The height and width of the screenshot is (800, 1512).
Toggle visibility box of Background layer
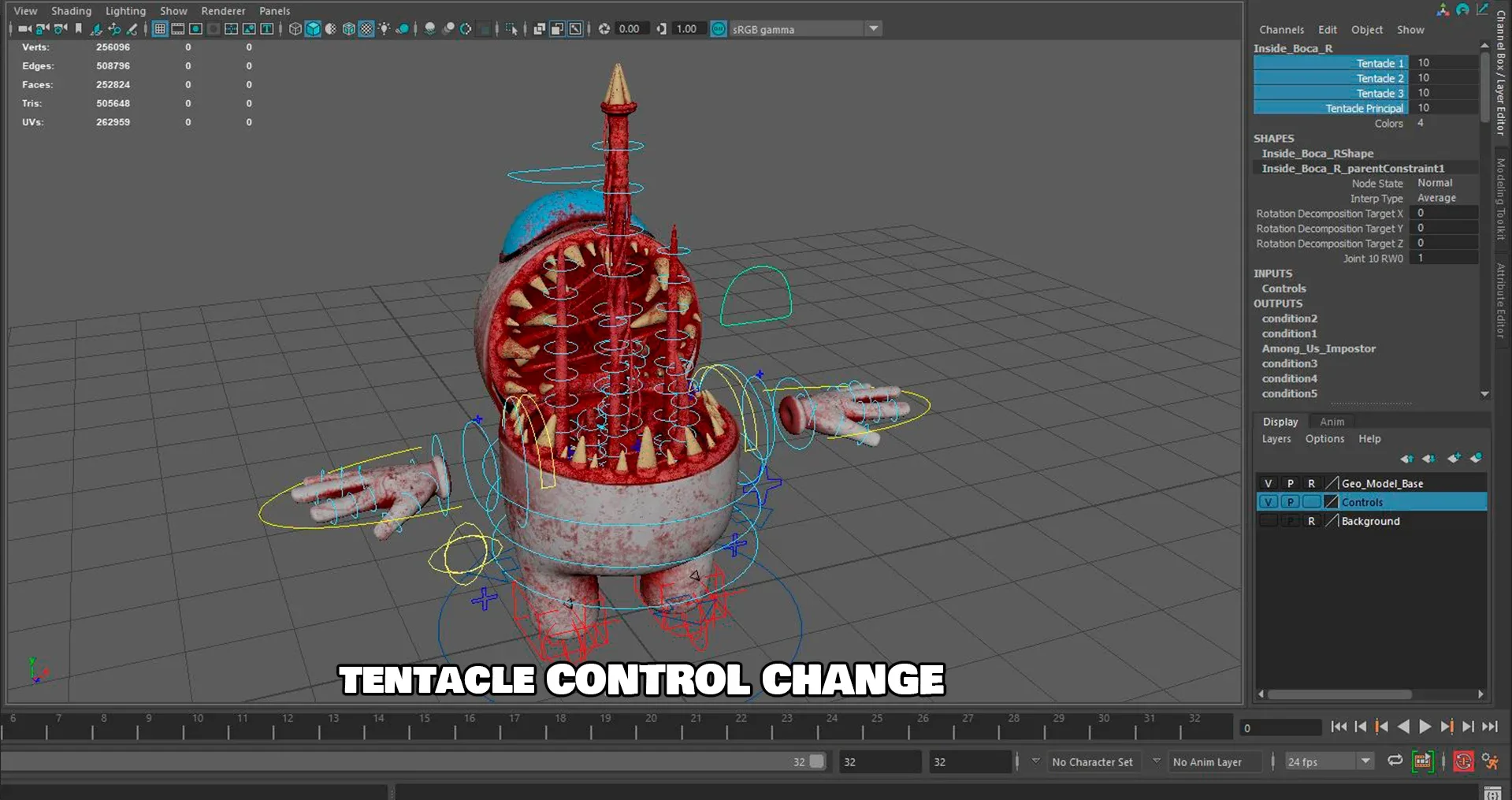1268,521
